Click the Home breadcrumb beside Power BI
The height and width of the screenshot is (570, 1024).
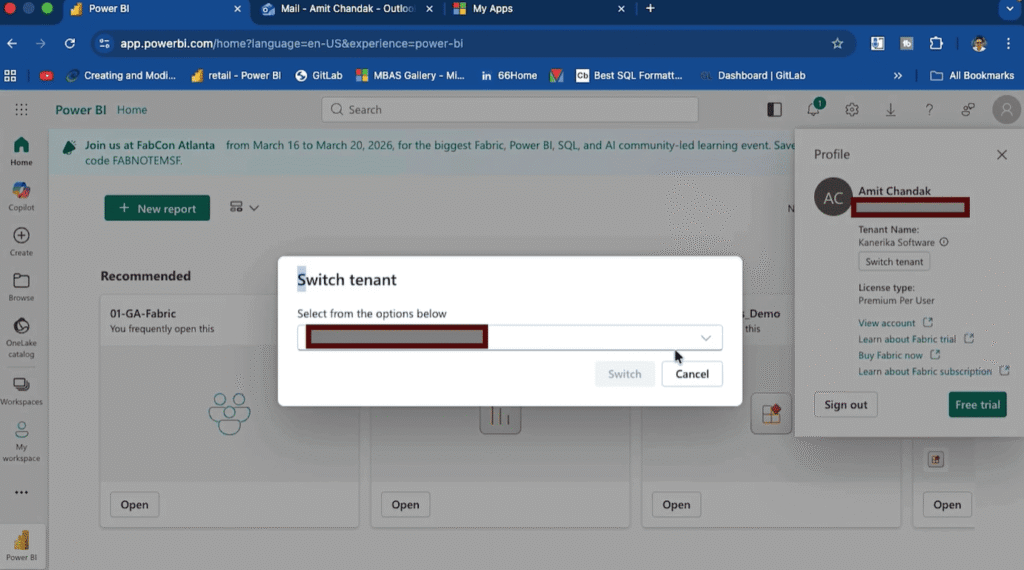tap(132, 110)
